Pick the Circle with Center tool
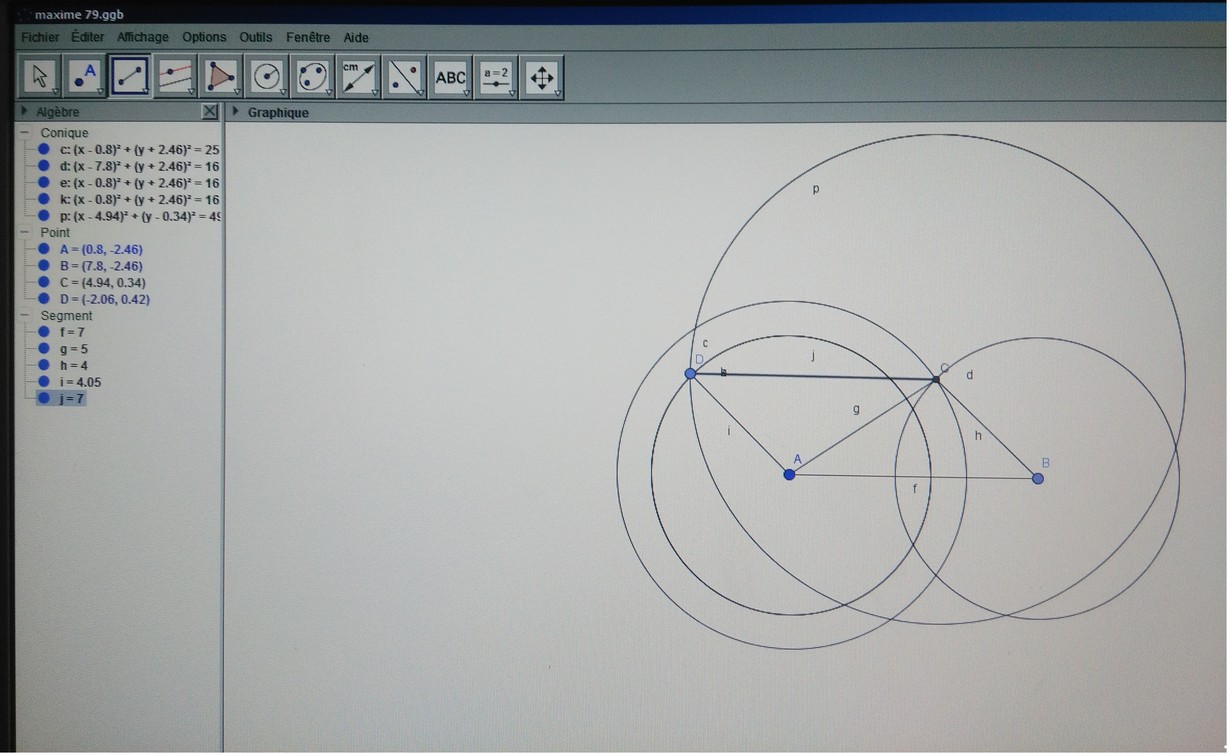The image size is (1230, 756). (x=267, y=77)
